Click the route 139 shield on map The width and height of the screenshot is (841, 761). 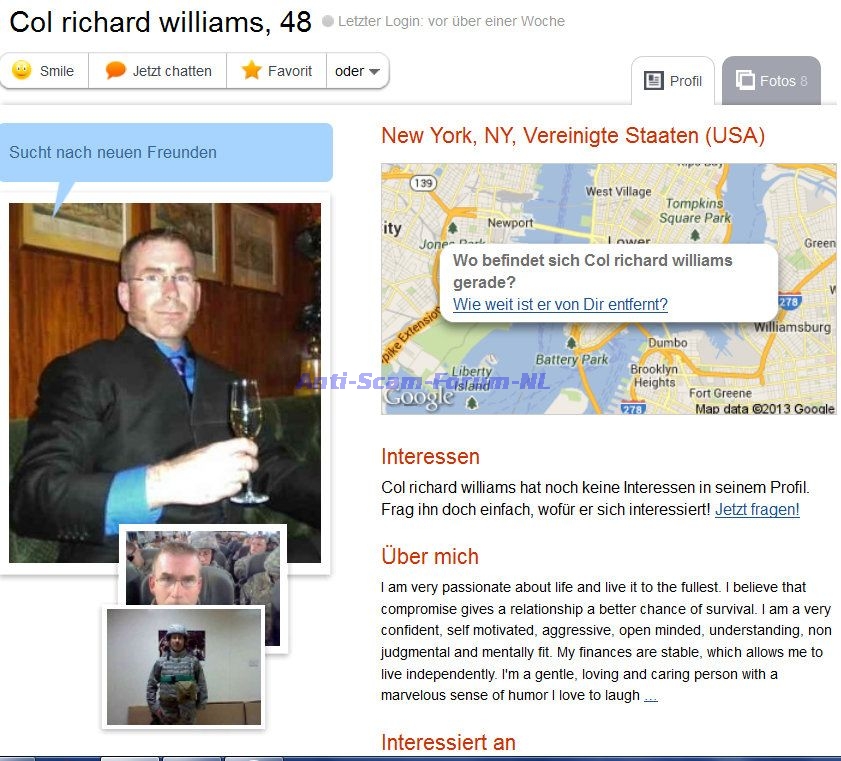(x=423, y=183)
